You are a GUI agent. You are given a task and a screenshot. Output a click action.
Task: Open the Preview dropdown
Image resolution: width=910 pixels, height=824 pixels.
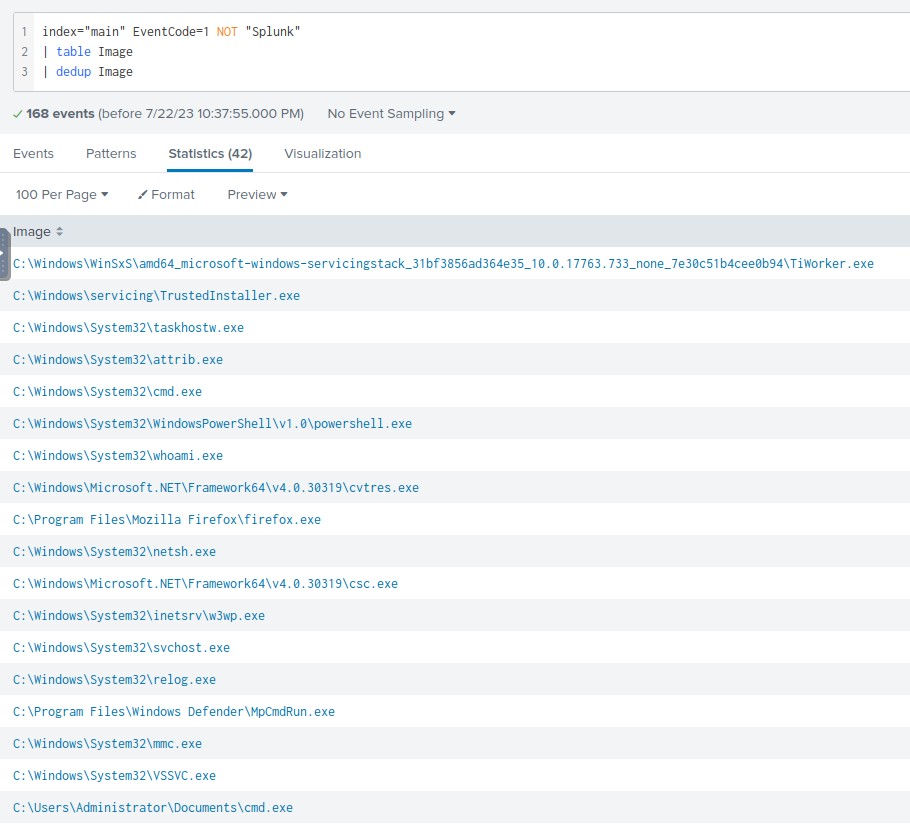point(257,195)
